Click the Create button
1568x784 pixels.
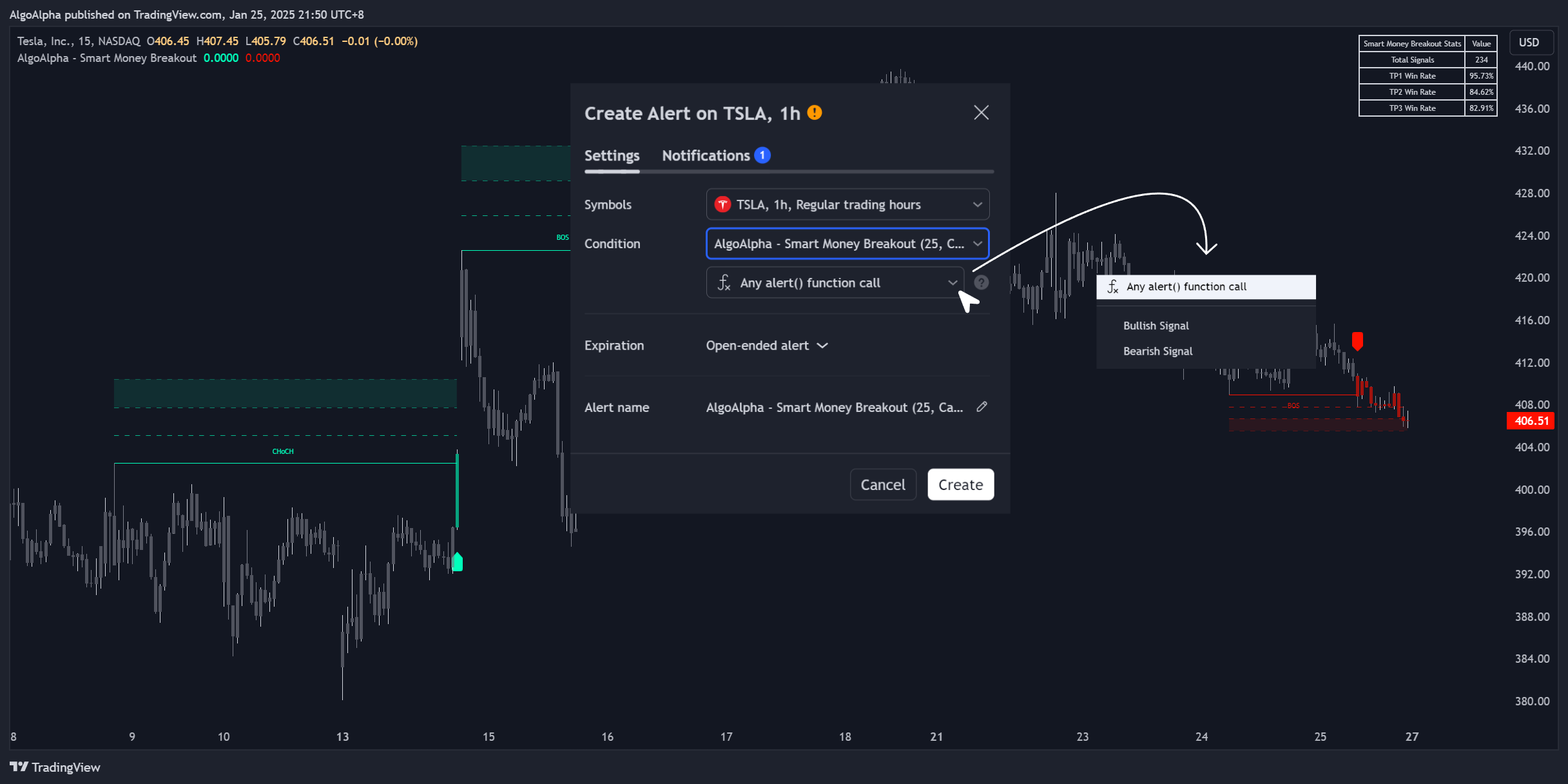(x=960, y=484)
